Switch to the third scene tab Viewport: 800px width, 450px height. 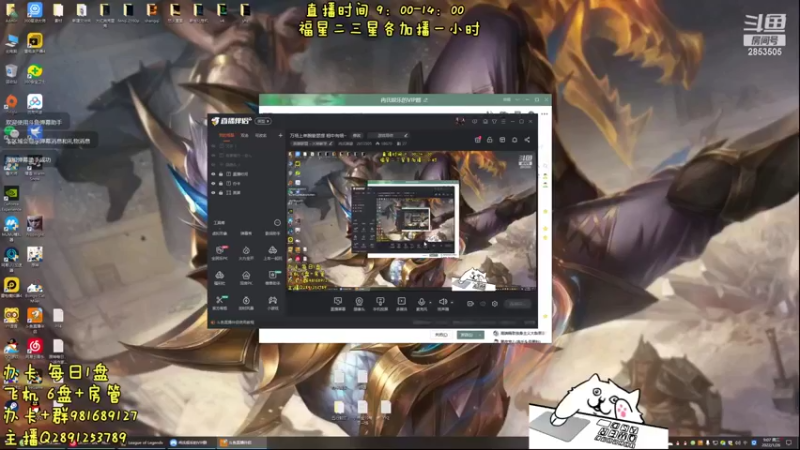pos(261,135)
